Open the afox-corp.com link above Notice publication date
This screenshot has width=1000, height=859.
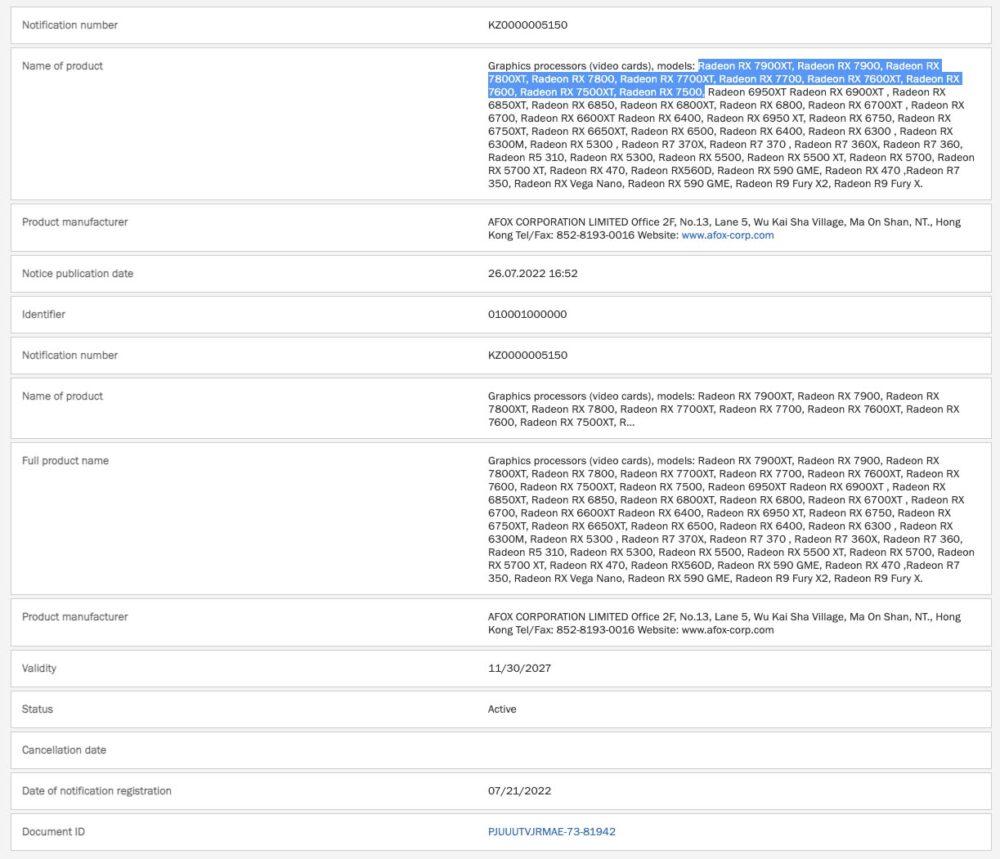tap(727, 235)
